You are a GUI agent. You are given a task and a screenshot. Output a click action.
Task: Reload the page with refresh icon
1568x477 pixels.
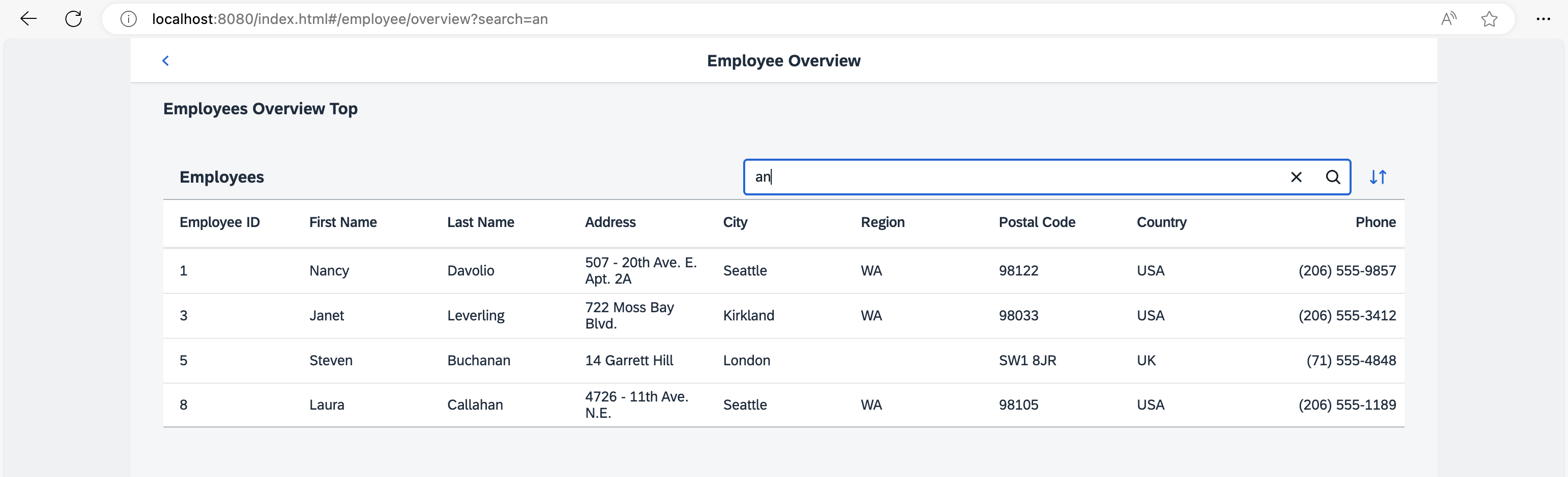(x=73, y=19)
